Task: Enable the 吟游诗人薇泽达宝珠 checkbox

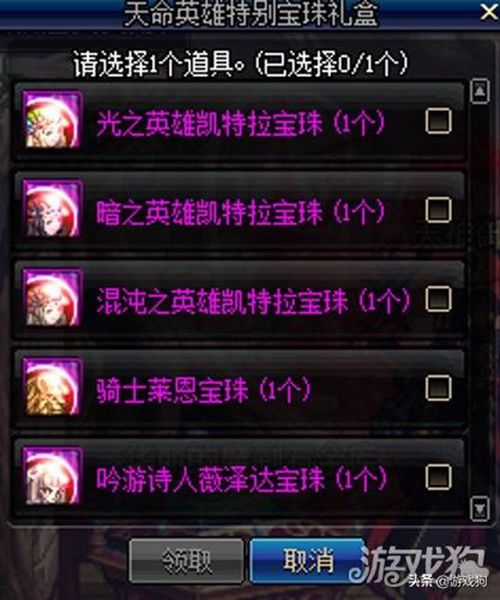Action: 438,476
